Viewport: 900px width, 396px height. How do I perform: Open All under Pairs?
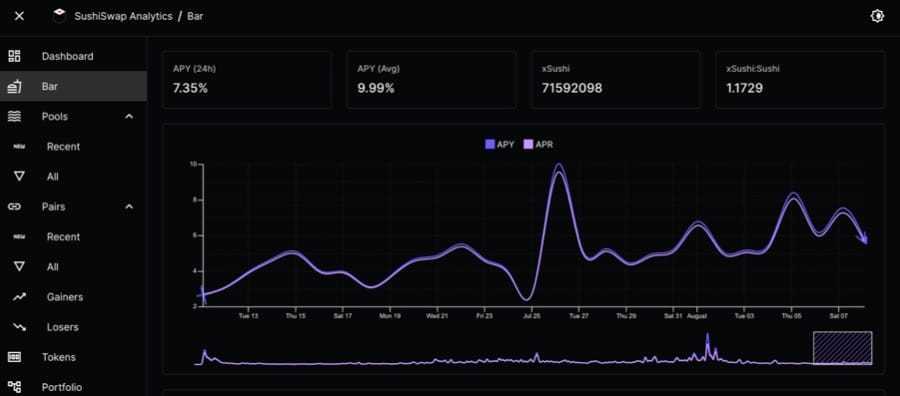[53, 267]
